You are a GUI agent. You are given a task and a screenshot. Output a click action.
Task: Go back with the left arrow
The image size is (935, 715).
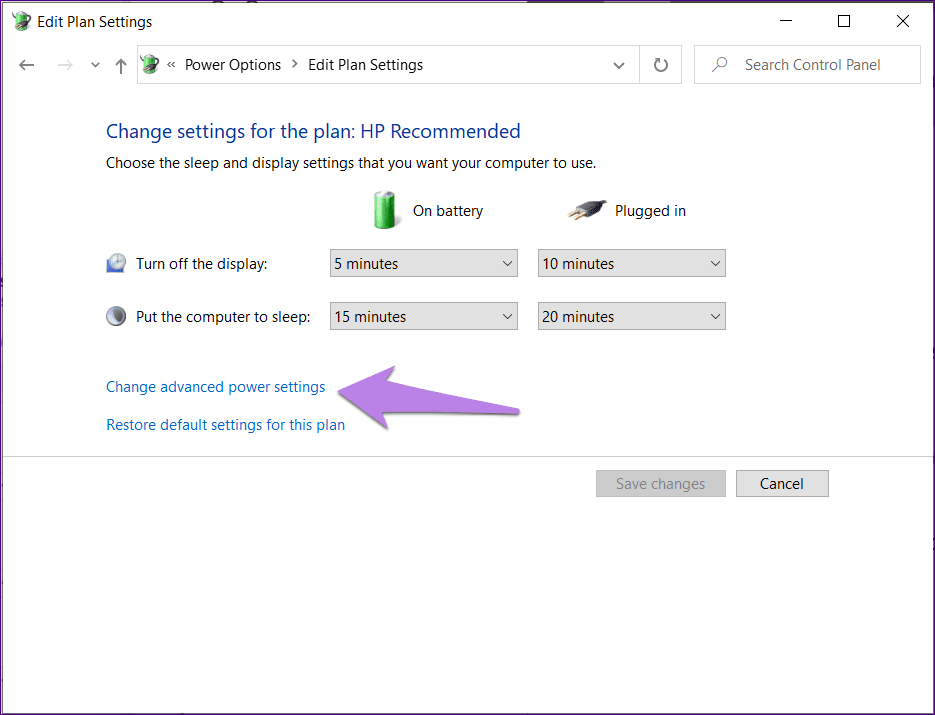tap(27, 65)
